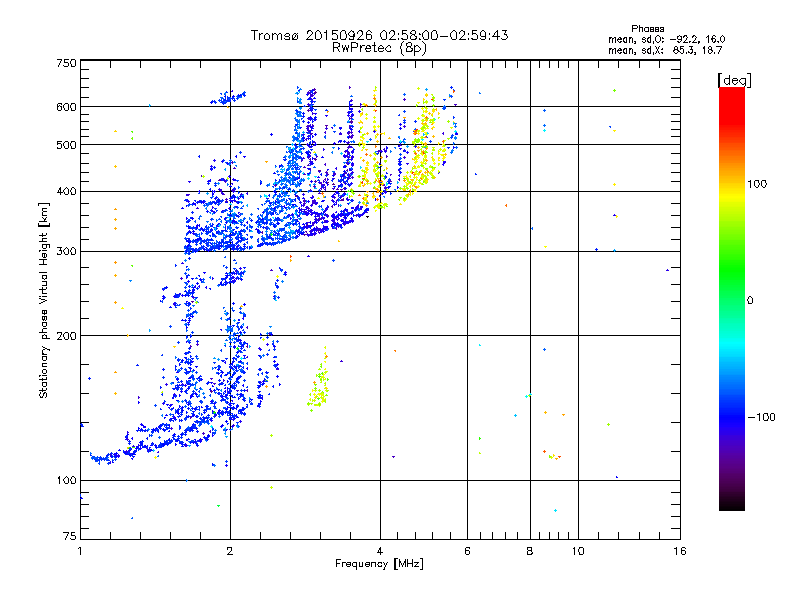Viewport: 800px width, 600px height.
Task: Click the rainbow phase colorbar
Action: (732, 299)
